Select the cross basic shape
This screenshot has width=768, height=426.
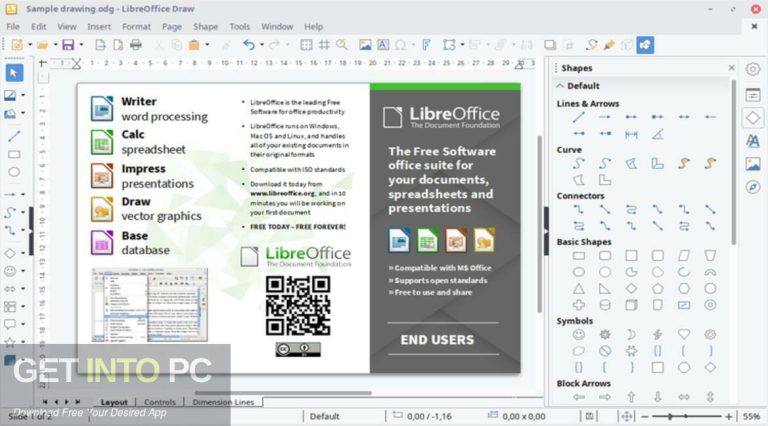tap(579, 305)
